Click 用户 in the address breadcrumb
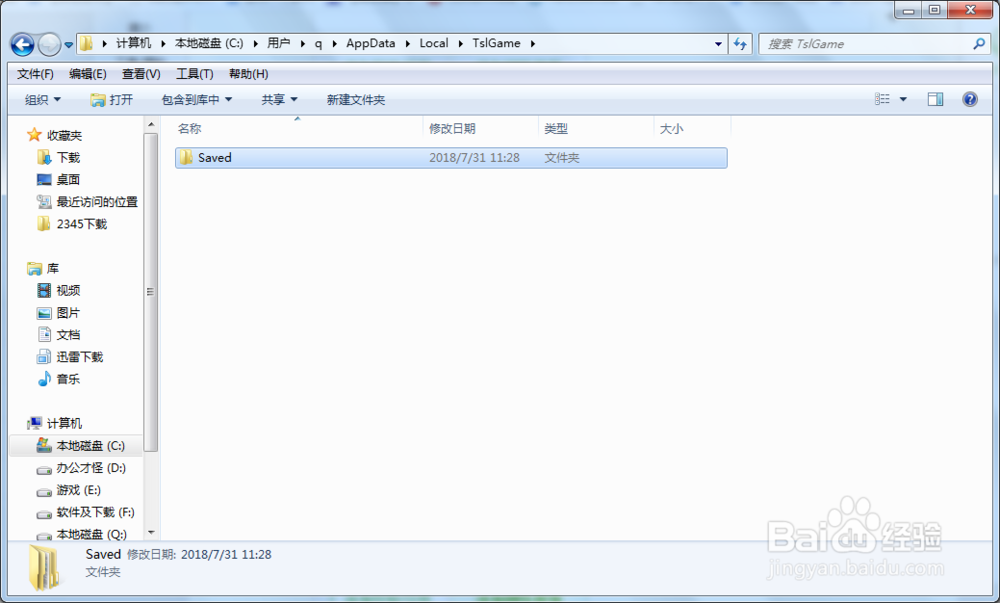 [x=279, y=43]
